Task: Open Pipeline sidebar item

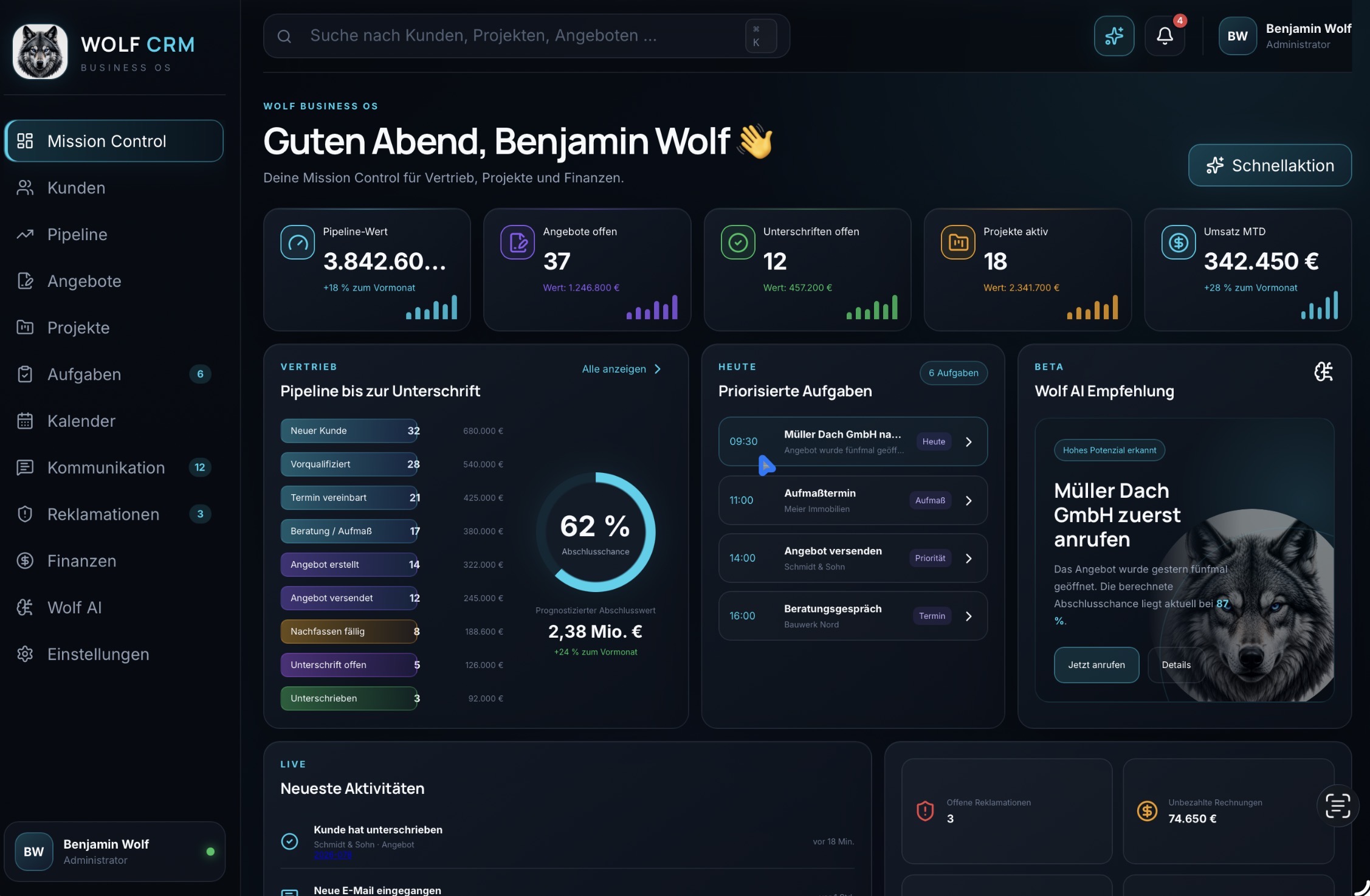Action: click(x=114, y=234)
